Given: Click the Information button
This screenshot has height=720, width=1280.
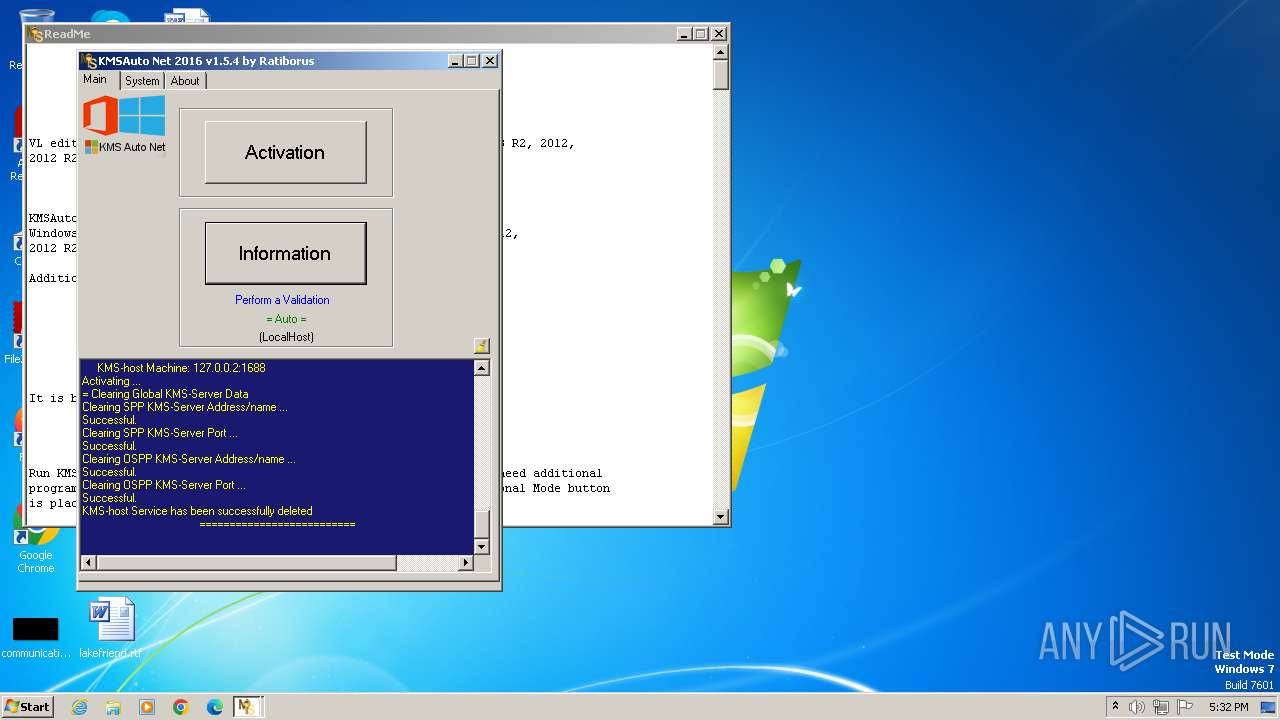Looking at the screenshot, I should pyautogui.click(x=285, y=253).
